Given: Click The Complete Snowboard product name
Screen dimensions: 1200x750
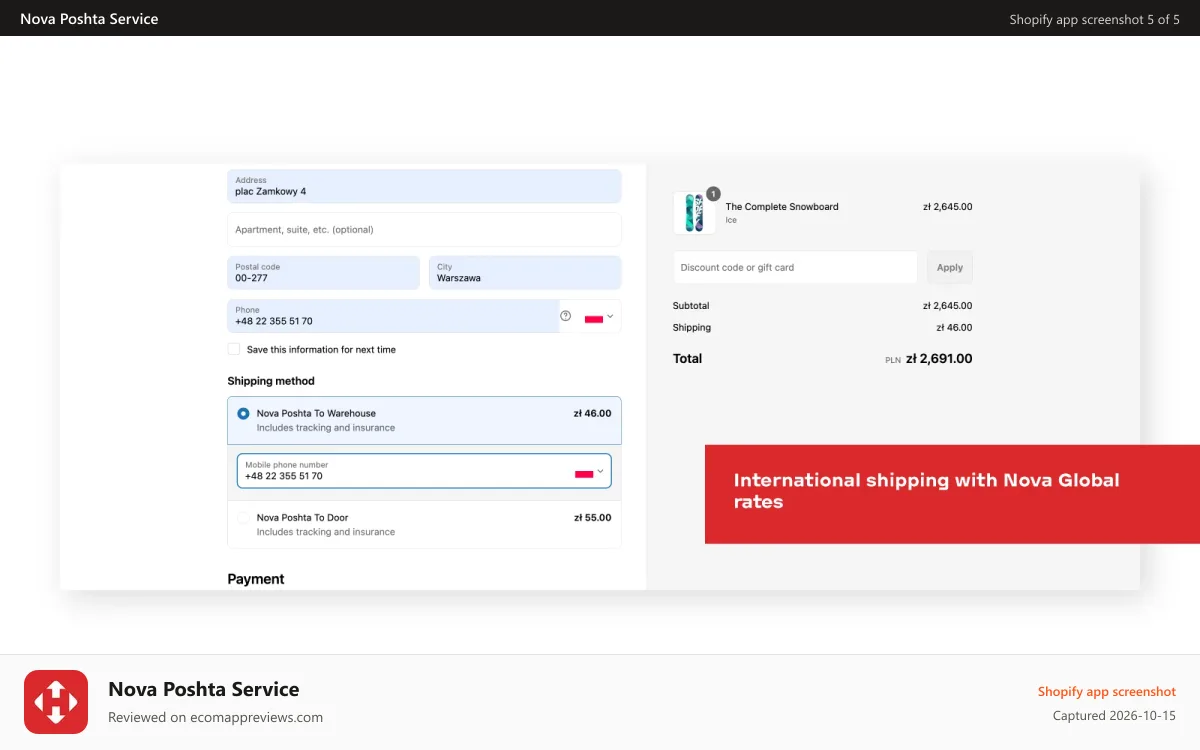Looking at the screenshot, I should pos(782,207).
